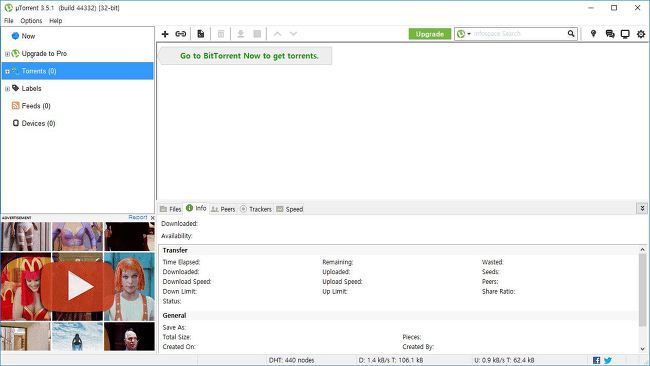
Task: Click Move Up Queue arrow icon
Action: coord(277,34)
